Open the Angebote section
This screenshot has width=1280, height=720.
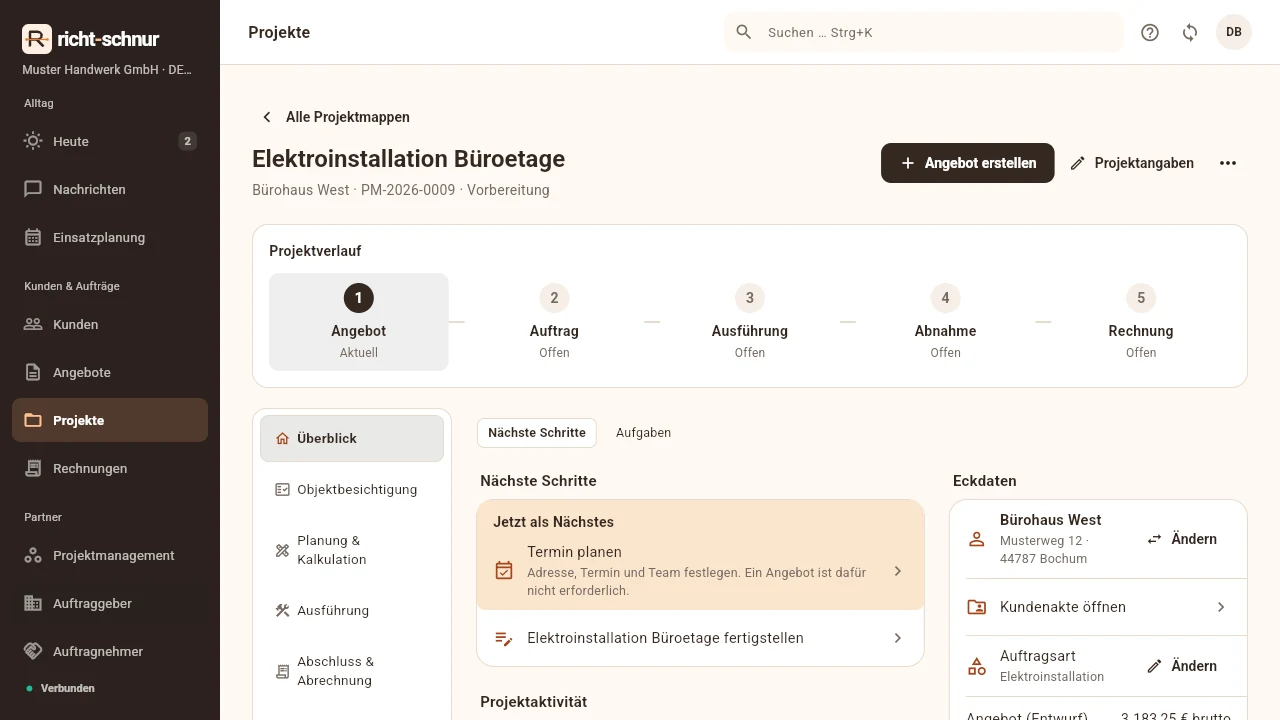[x=110, y=372]
